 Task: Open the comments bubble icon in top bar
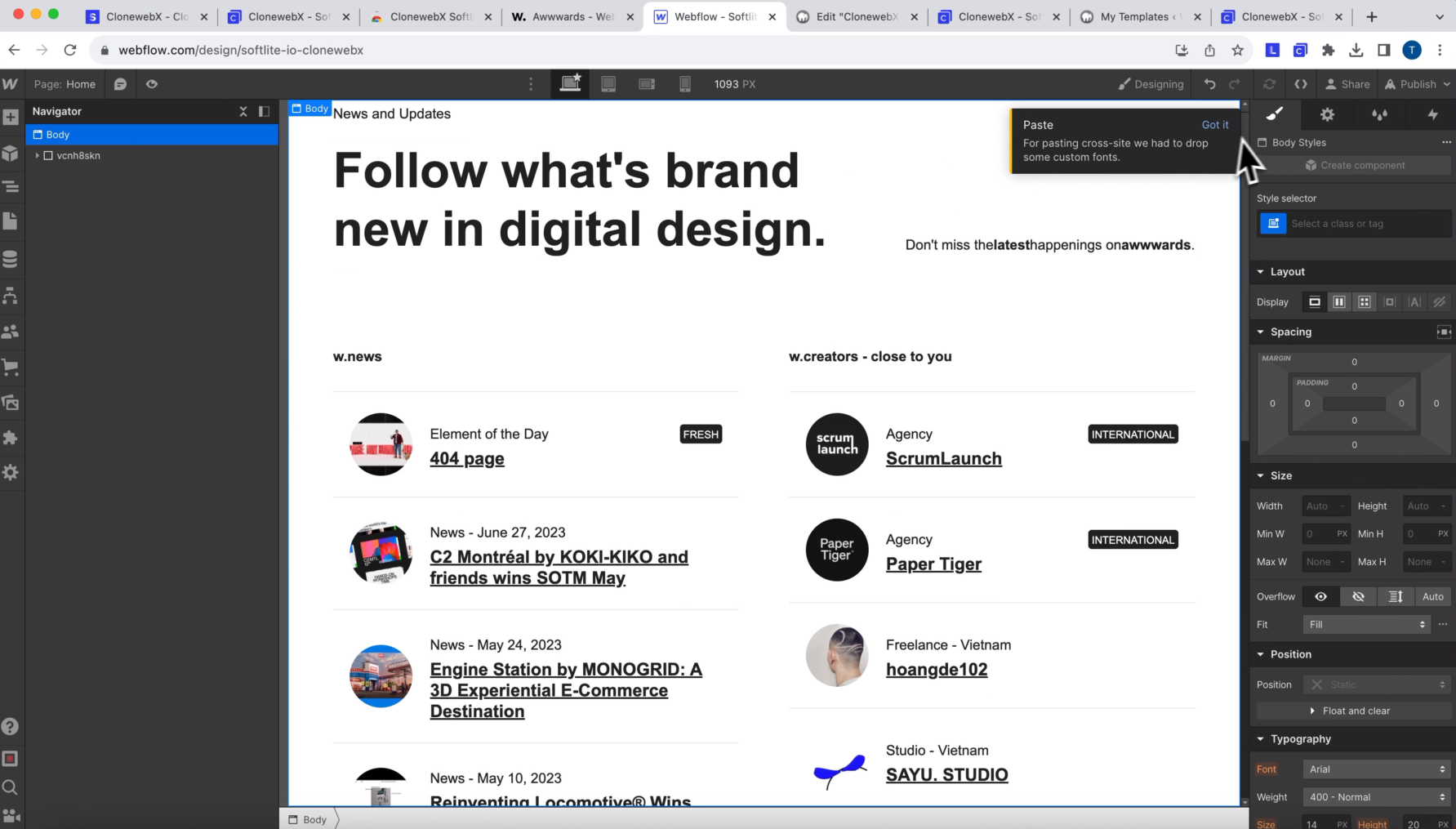(120, 84)
